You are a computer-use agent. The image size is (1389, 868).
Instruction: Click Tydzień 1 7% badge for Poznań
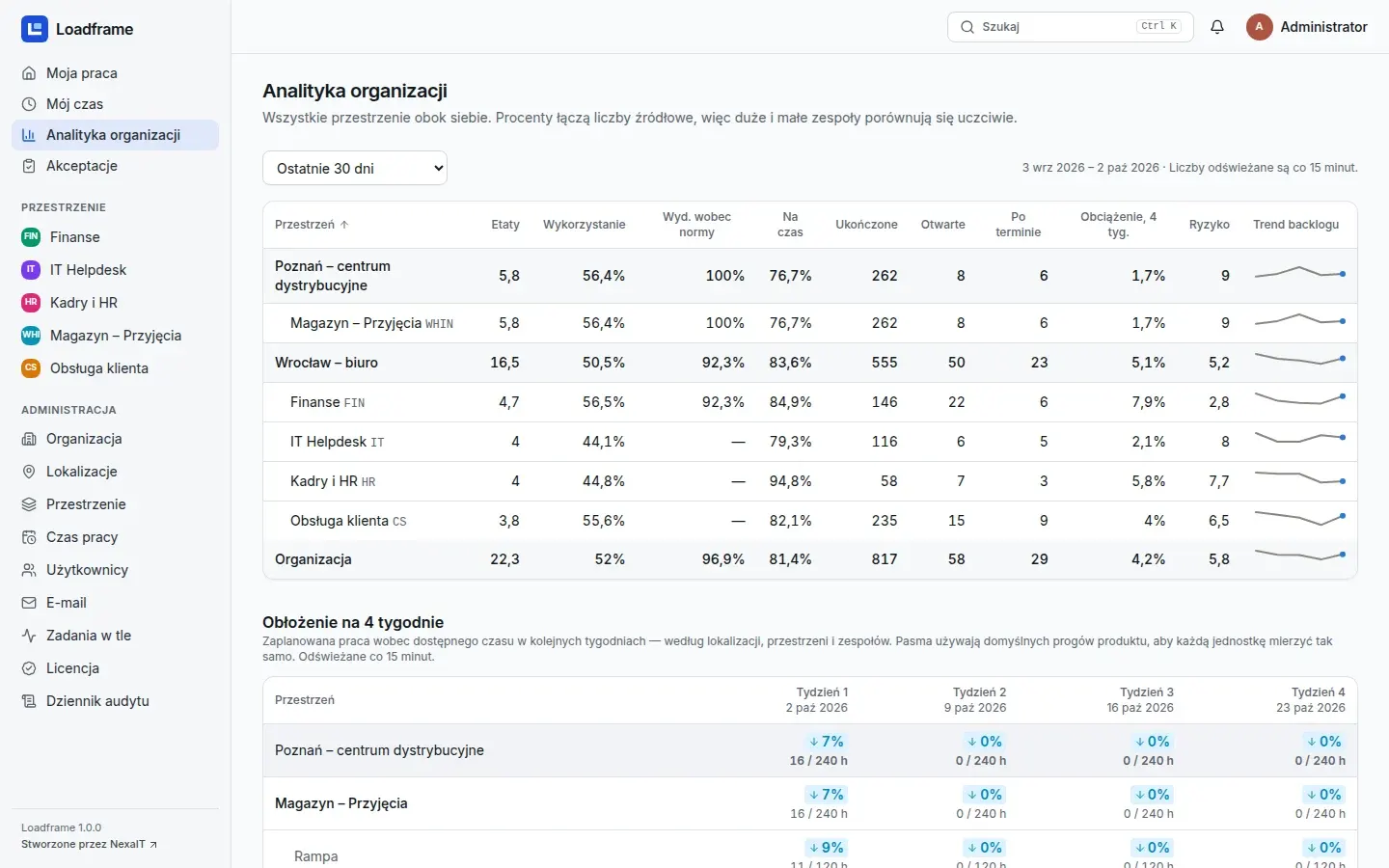click(x=827, y=742)
